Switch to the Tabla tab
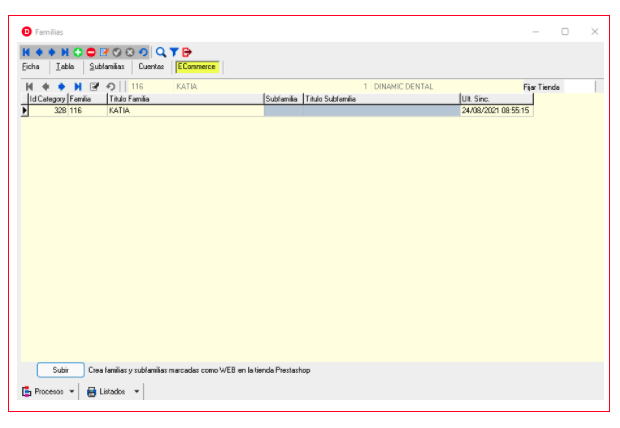Image resolution: width=620 pixels, height=428 pixels. (65, 66)
